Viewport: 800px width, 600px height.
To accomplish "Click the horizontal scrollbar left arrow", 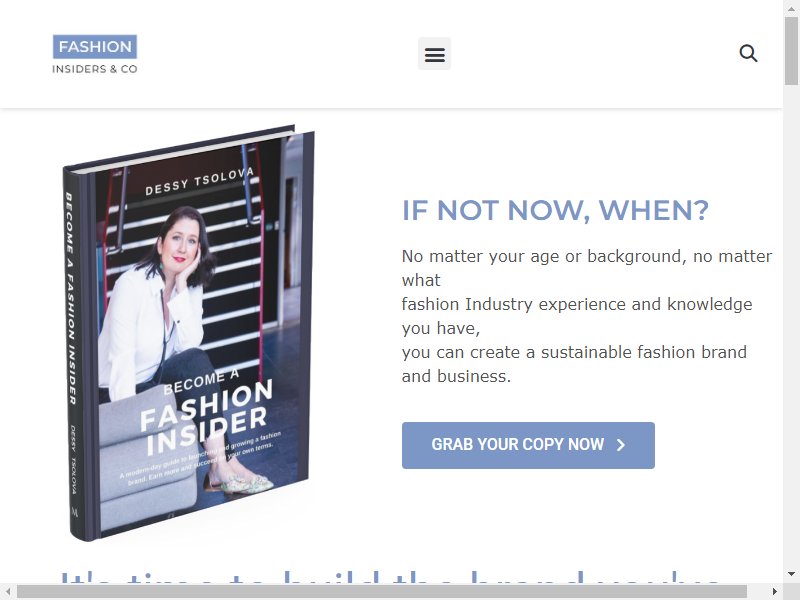I will pyautogui.click(x=8, y=592).
